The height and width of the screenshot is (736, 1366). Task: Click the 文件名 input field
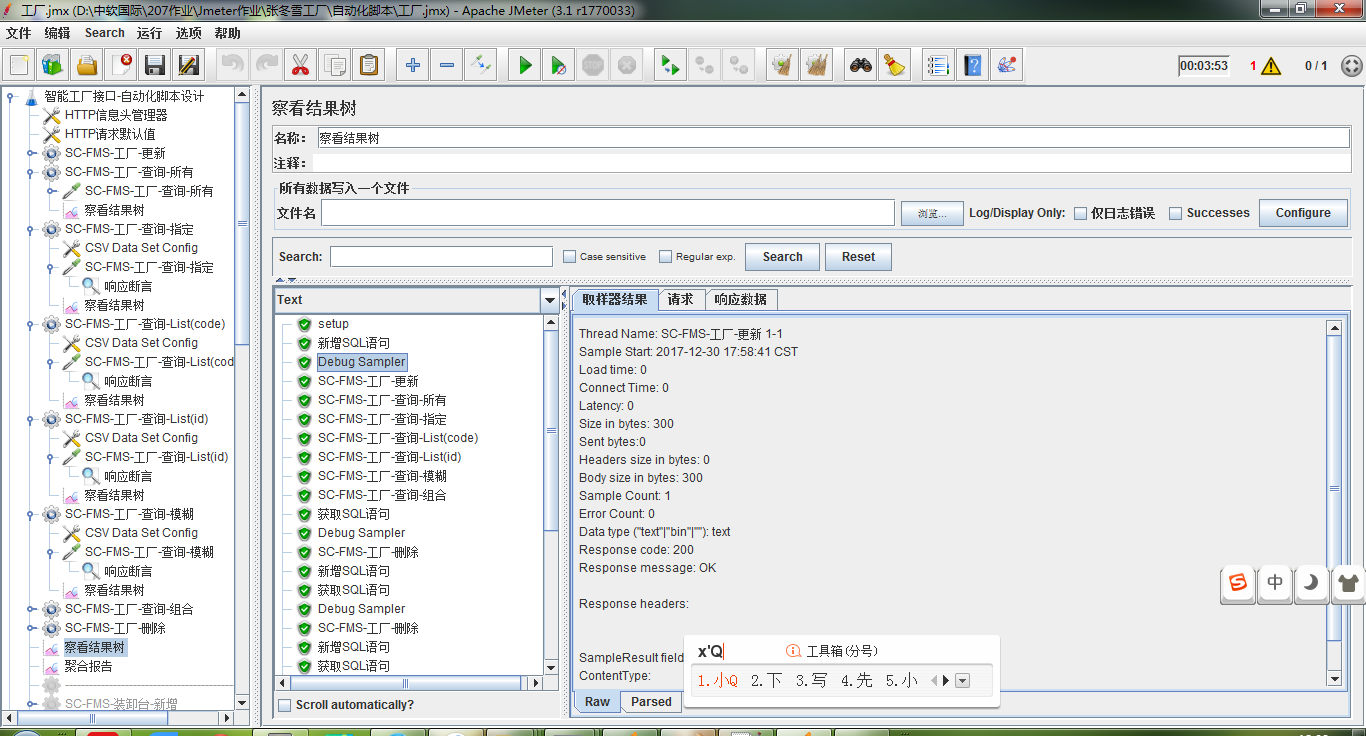coord(608,213)
